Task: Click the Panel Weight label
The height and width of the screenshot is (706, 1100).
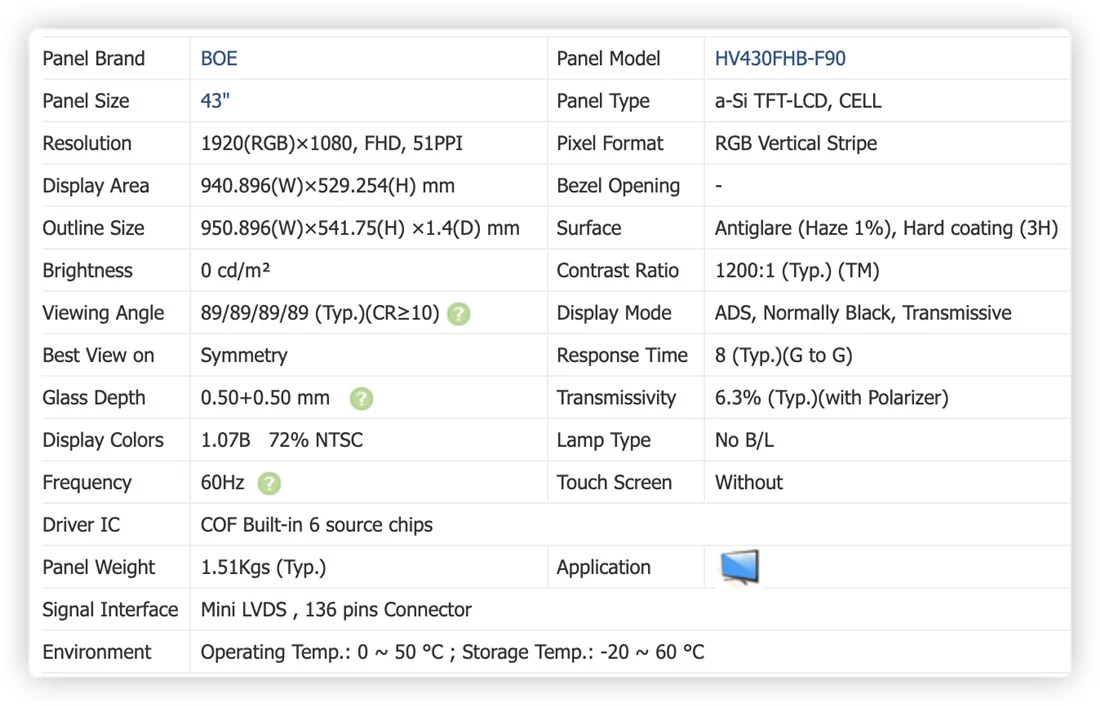Action: (98, 567)
